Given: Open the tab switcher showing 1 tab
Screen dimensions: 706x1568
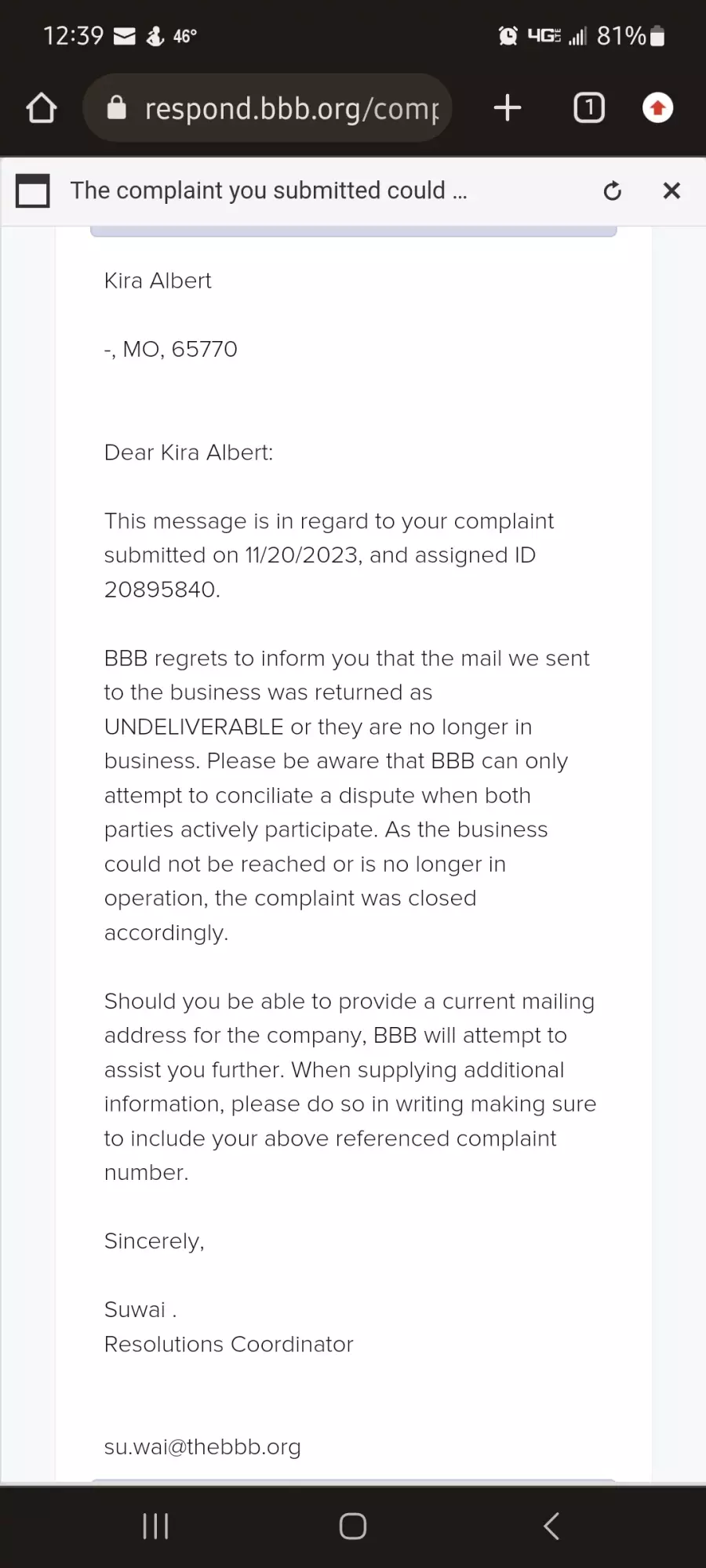Looking at the screenshot, I should pyautogui.click(x=589, y=107).
